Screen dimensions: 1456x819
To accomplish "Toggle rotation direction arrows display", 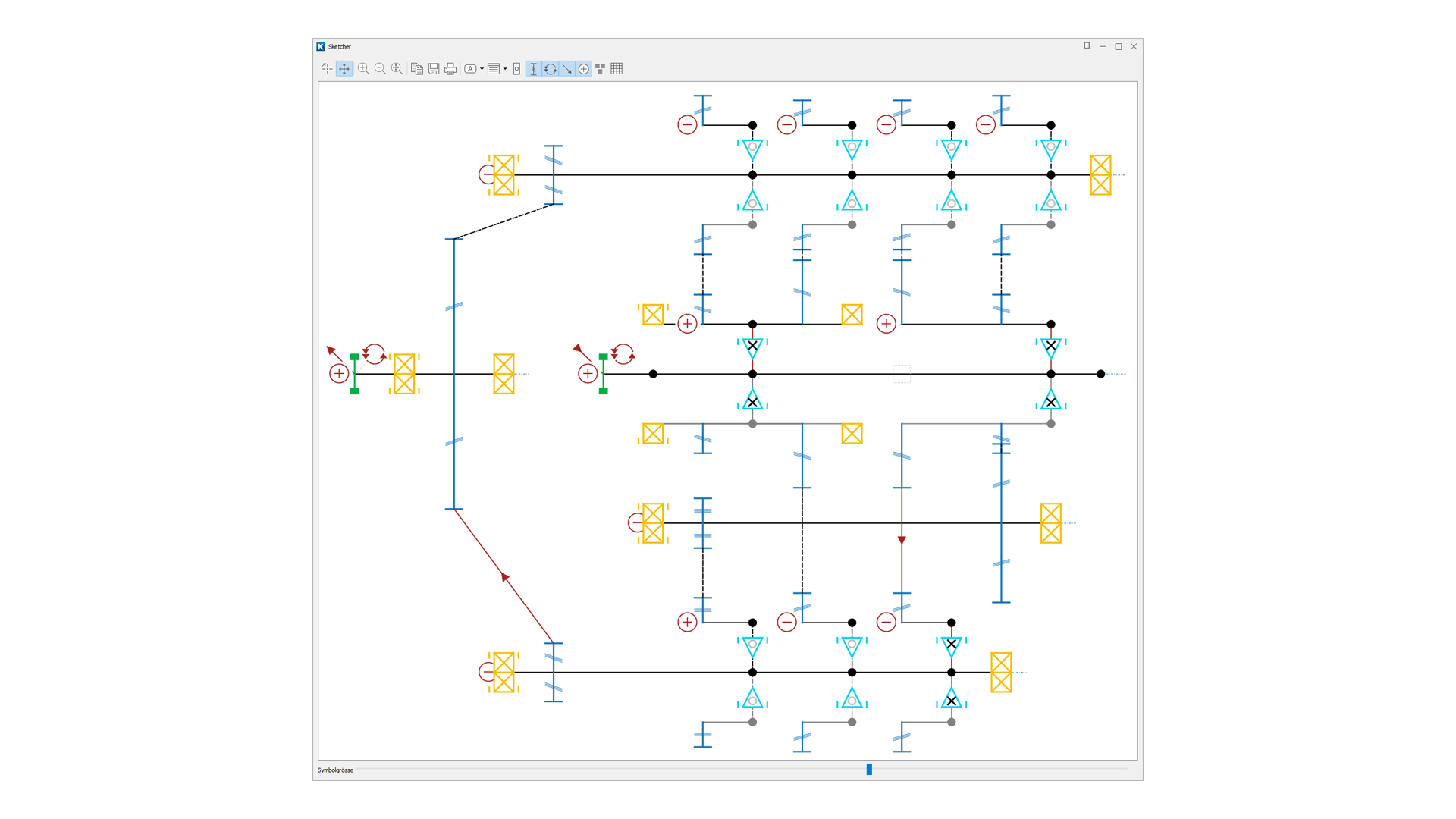I will coord(551,69).
